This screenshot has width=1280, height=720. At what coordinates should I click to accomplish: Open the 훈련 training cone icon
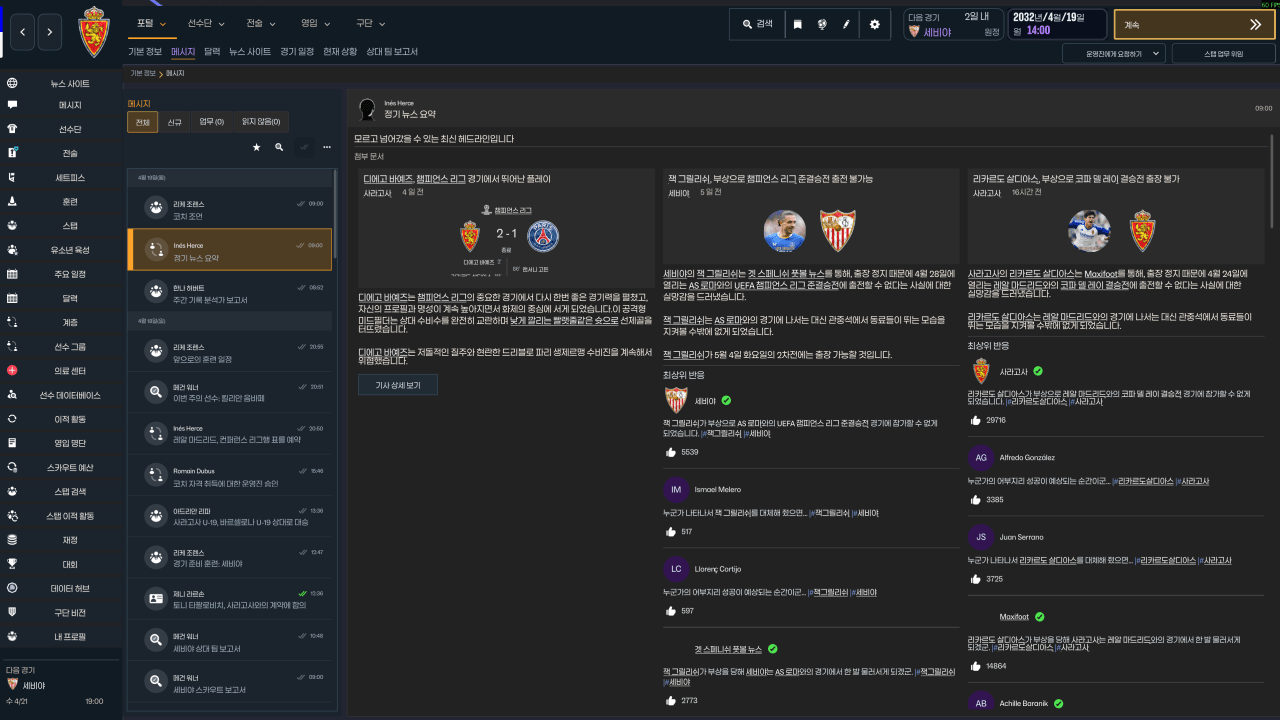(12, 201)
